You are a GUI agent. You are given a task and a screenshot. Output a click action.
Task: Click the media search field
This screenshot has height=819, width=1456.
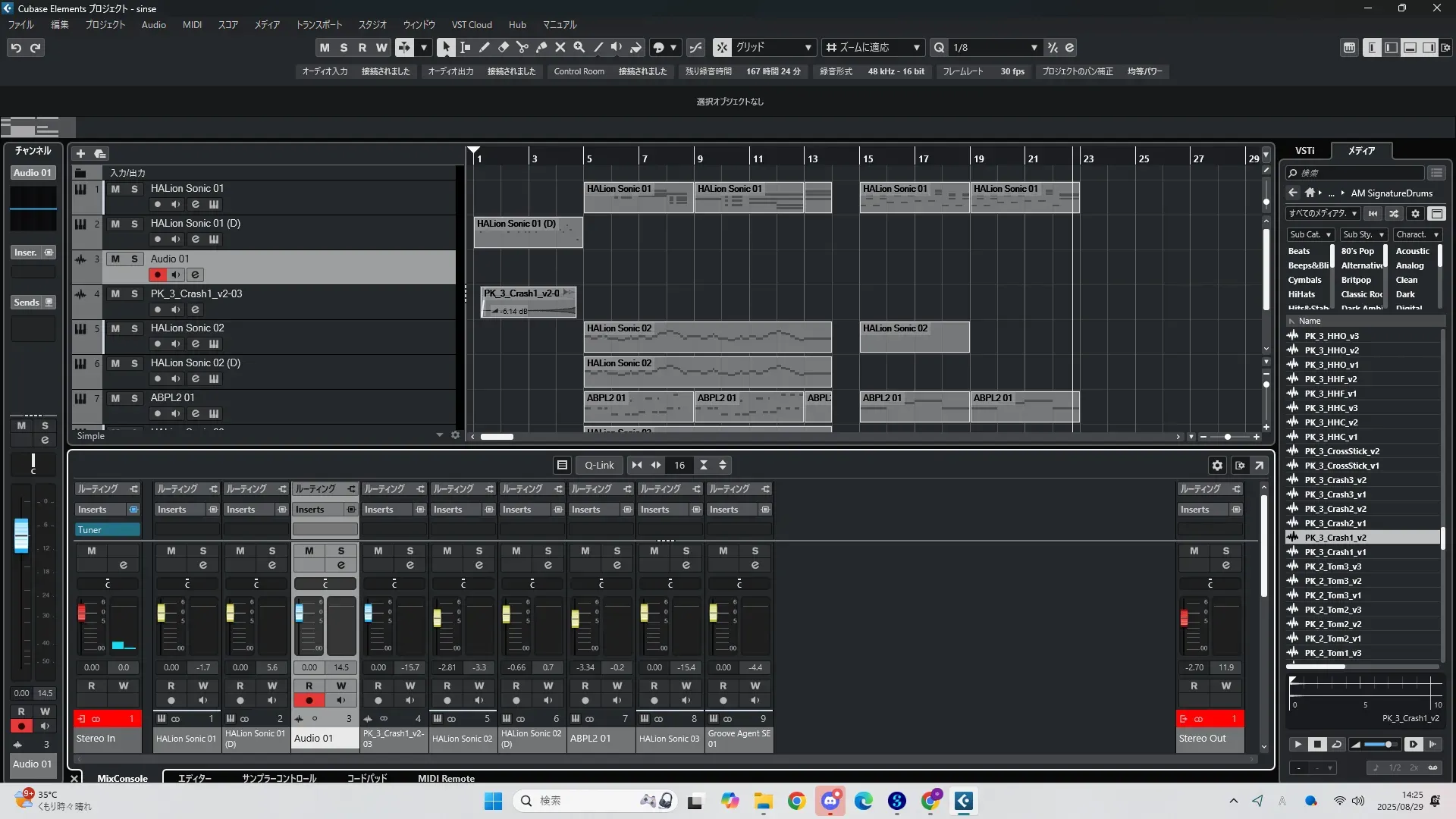(1357, 173)
